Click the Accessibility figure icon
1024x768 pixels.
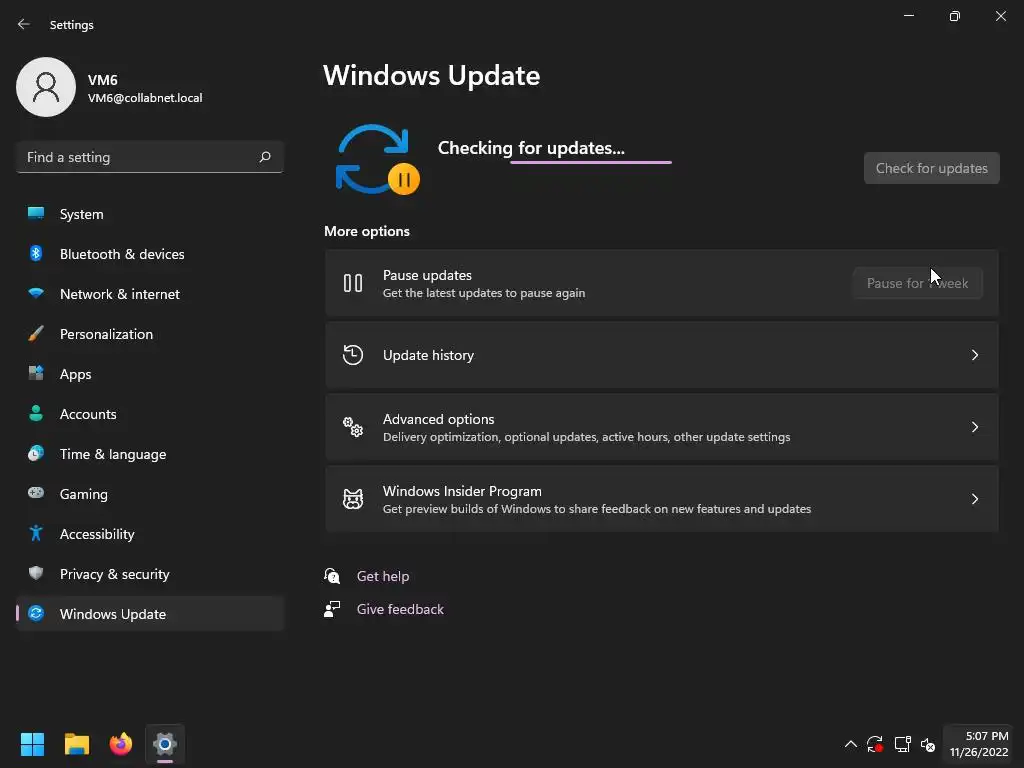tap(36, 534)
